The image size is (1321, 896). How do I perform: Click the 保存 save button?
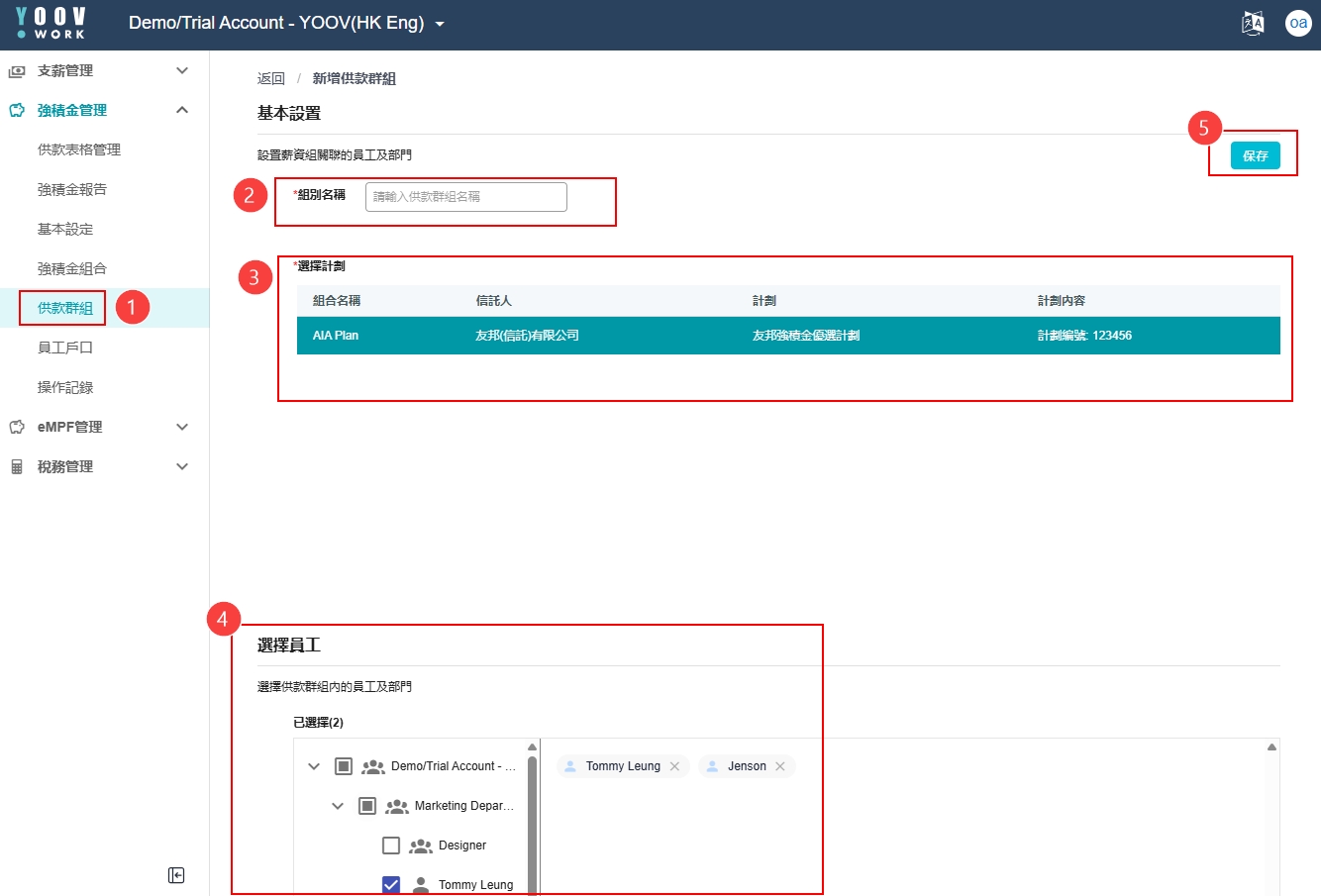coord(1255,155)
